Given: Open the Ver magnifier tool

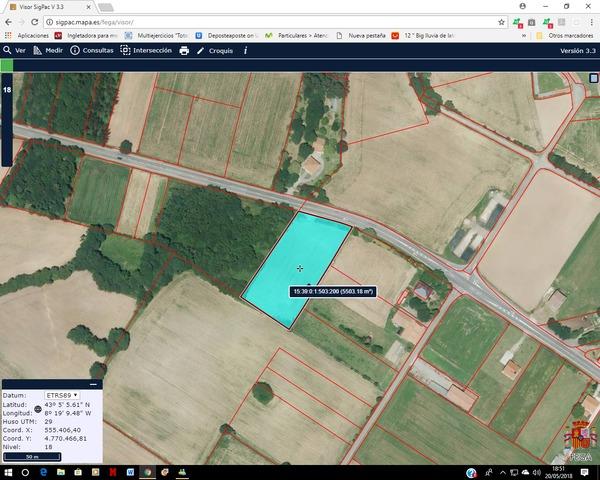Looking at the screenshot, I should [14, 50].
